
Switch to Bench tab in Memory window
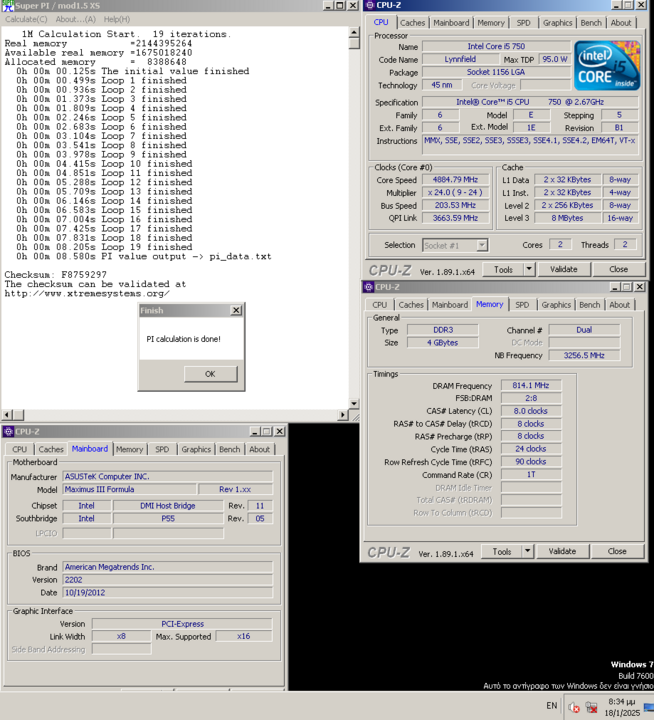click(590, 304)
